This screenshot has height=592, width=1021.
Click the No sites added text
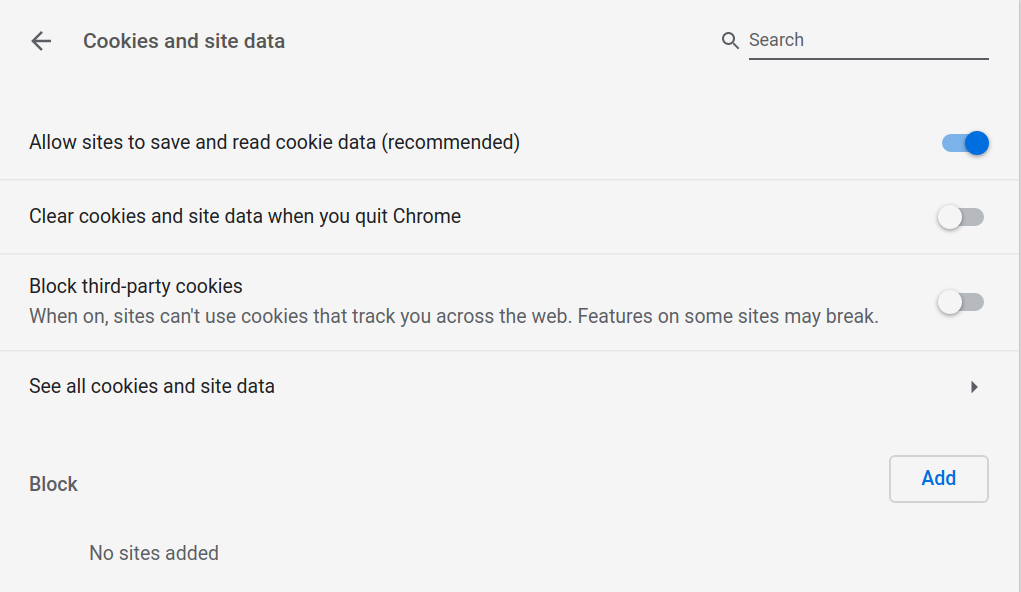click(x=154, y=553)
